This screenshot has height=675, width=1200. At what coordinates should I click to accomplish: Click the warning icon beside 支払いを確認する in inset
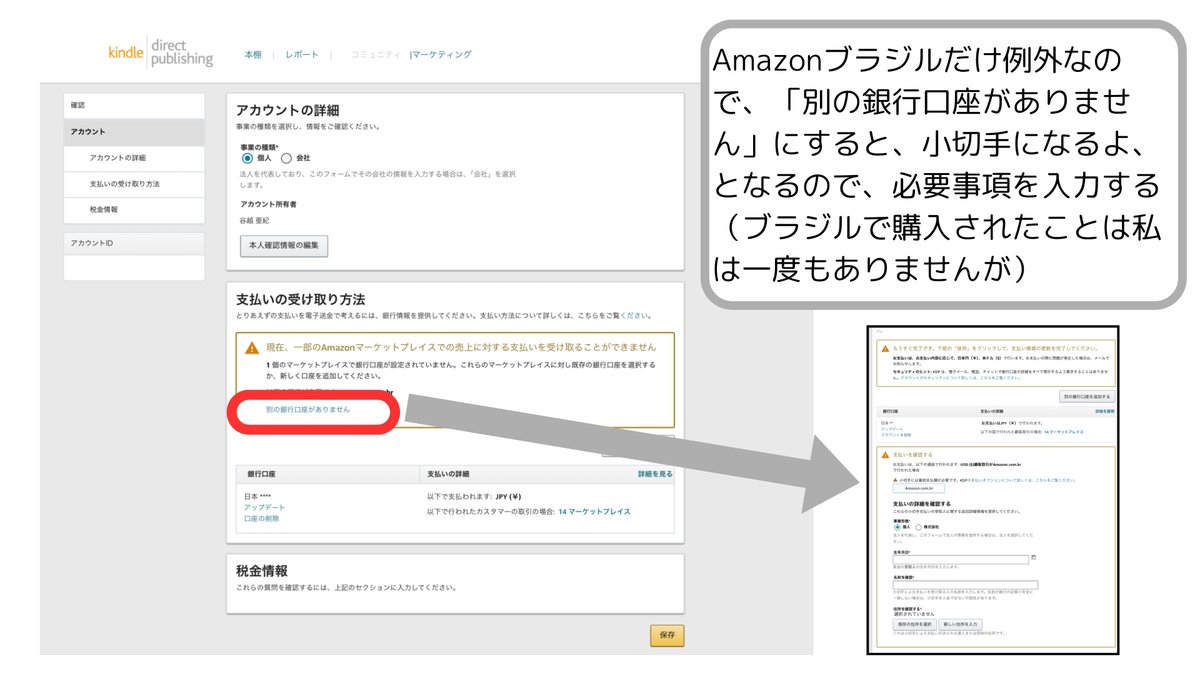point(884,455)
